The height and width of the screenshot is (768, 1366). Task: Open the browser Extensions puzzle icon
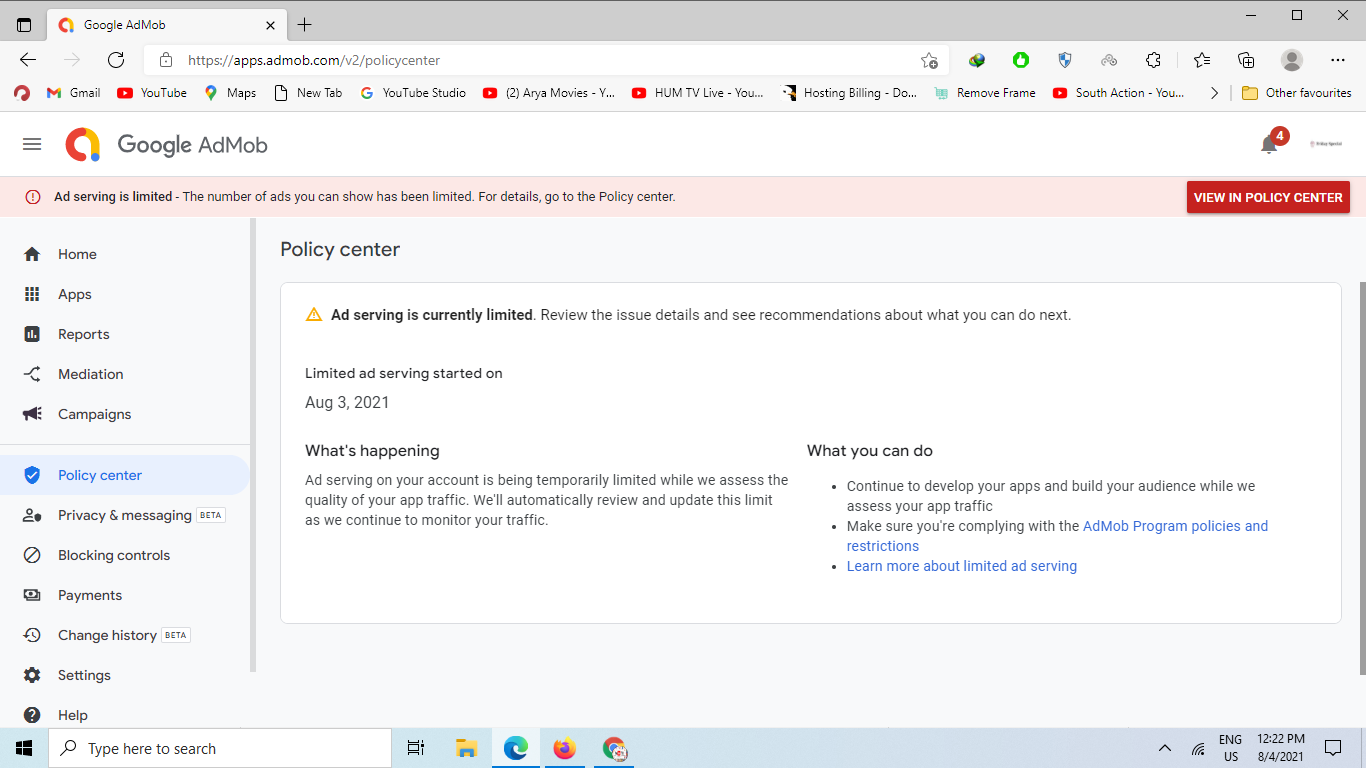(x=1153, y=60)
